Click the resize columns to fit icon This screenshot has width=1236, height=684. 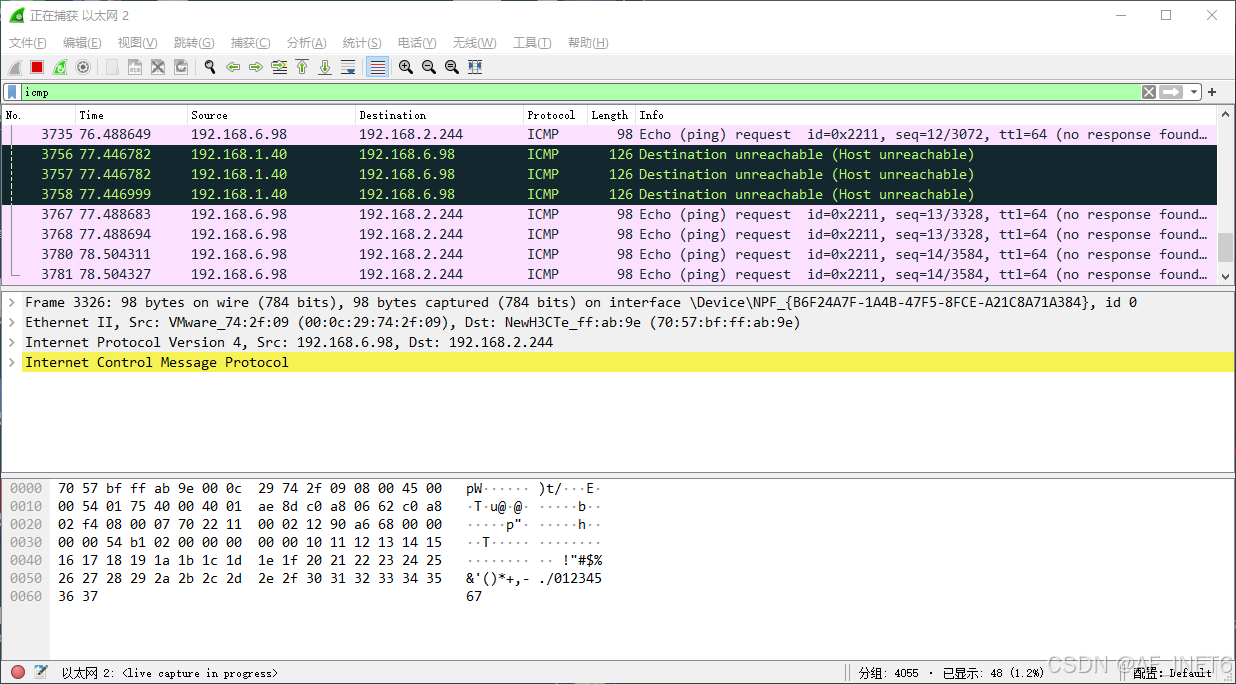click(475, 67)
